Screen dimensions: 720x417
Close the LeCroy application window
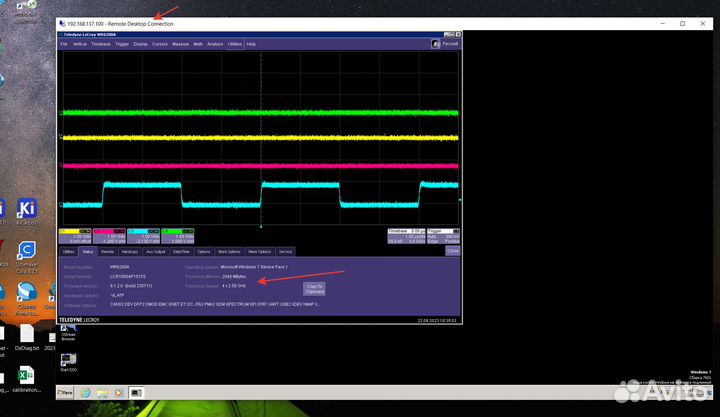(458, 34)
